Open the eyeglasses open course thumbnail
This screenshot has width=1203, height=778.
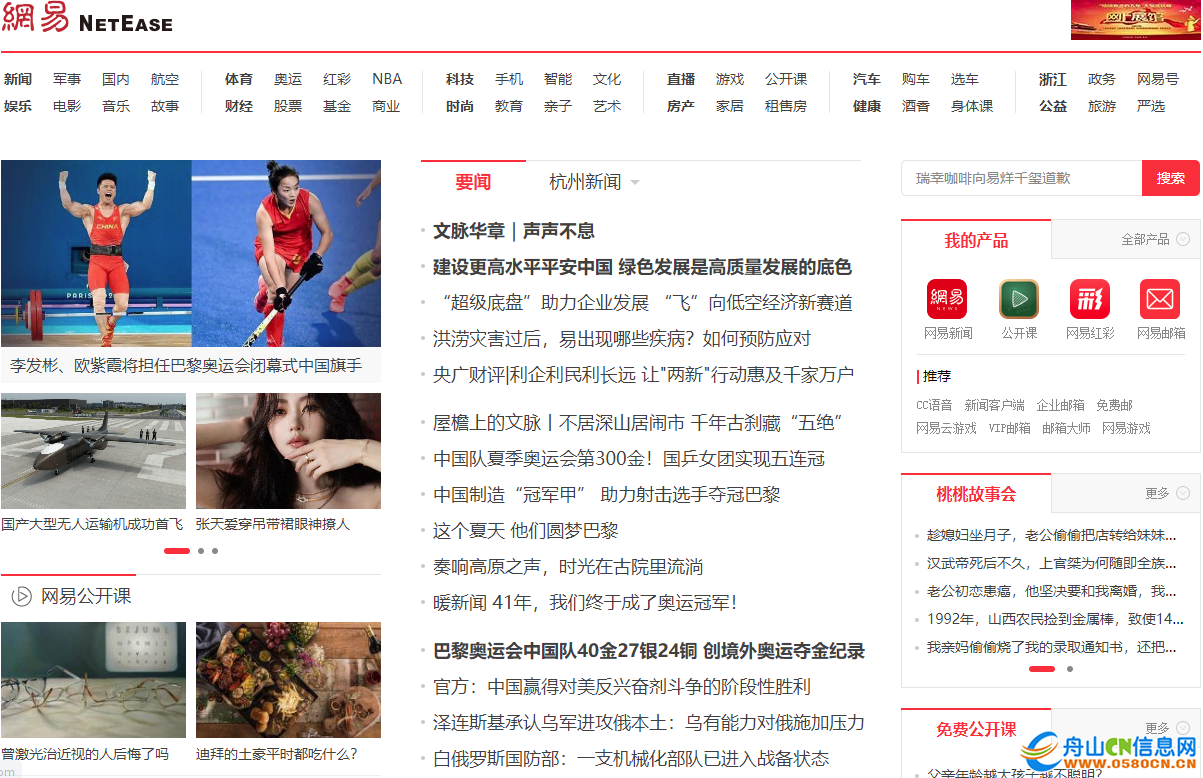point(93,680)
